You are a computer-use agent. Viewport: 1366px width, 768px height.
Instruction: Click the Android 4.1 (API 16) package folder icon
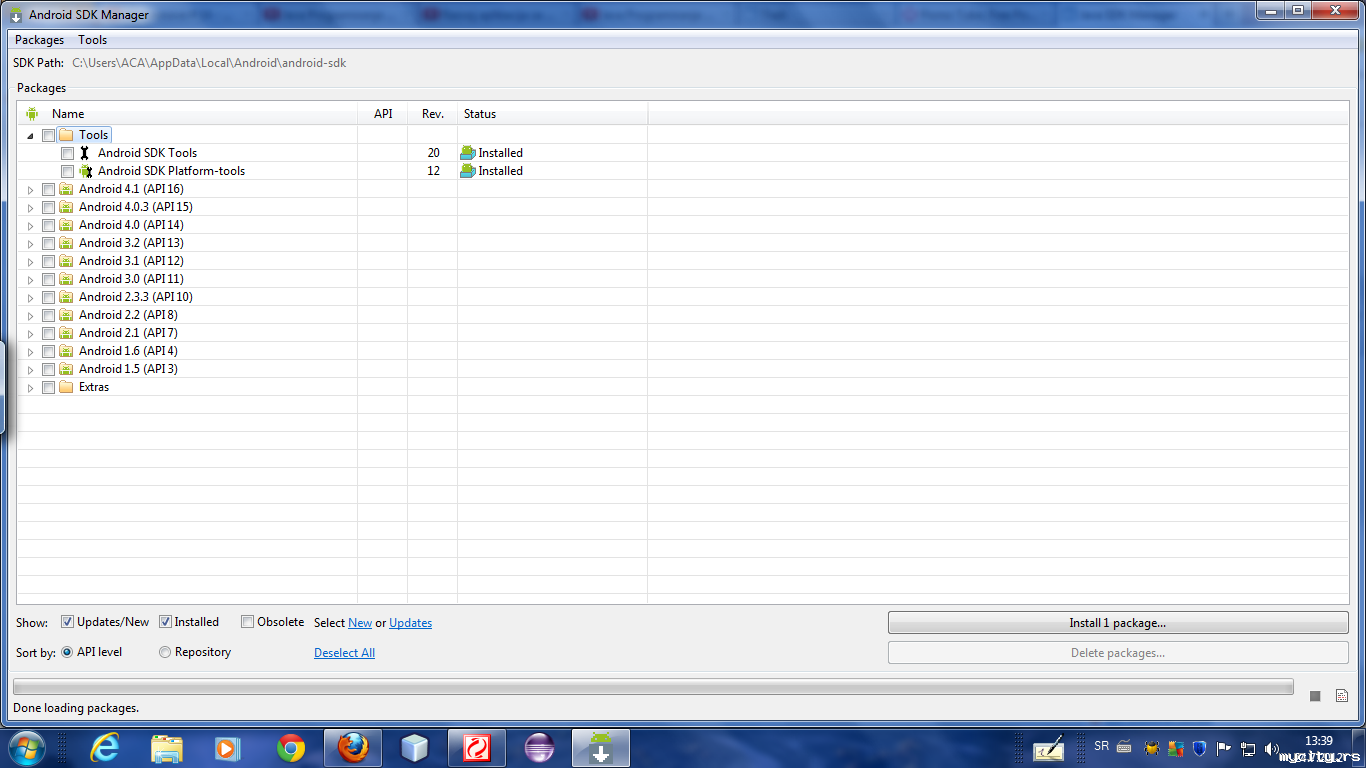pyautogui.click(x=66, y=189)
